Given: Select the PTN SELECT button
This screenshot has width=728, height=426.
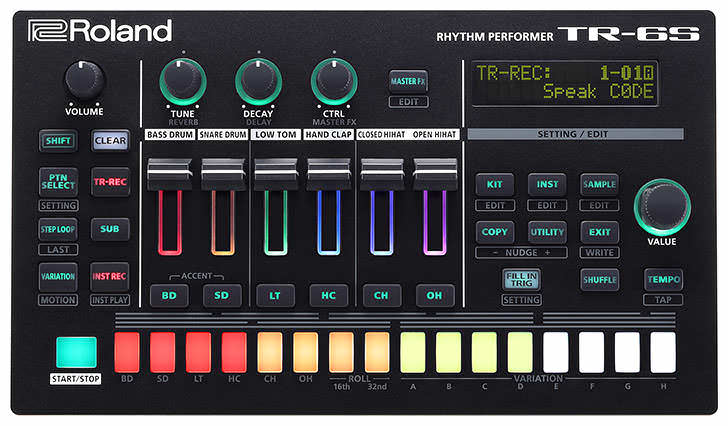Looking at the screenshot, I should (58, 181).
